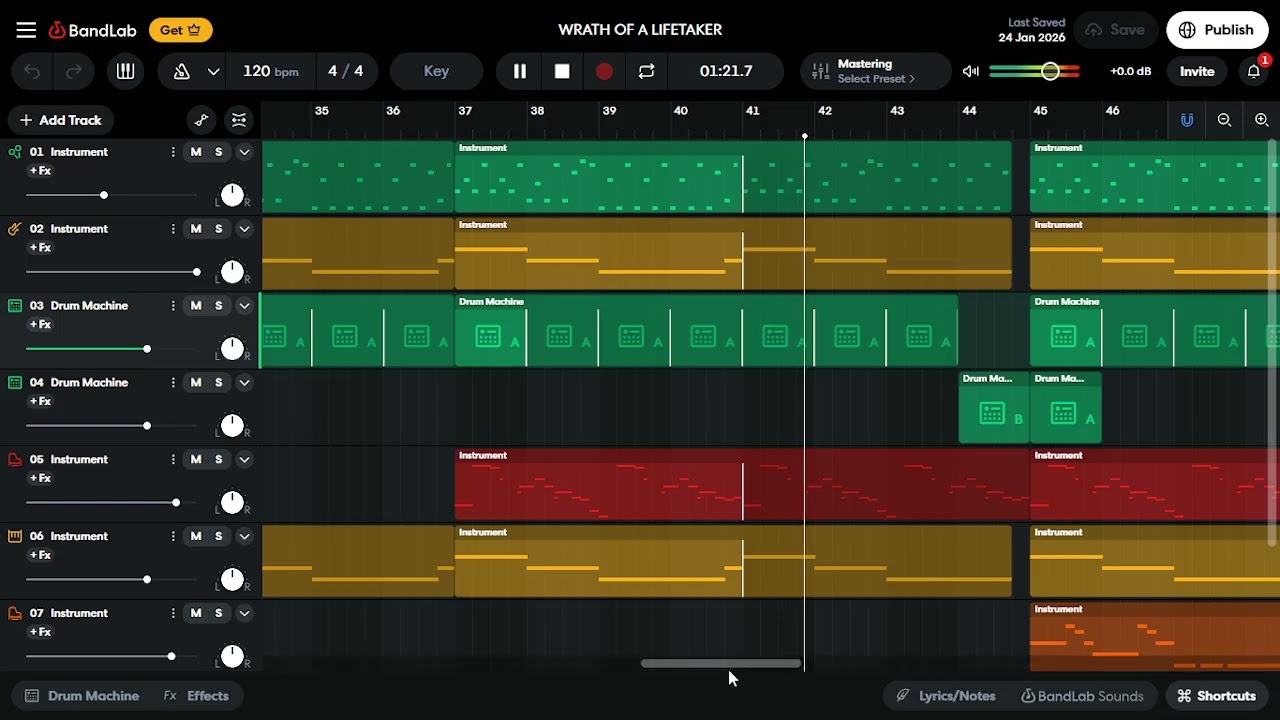This screenshot has height=720, width=1280.
Task: Expand track 04 Drum Machine chevron
Action: tap(244, 383)
